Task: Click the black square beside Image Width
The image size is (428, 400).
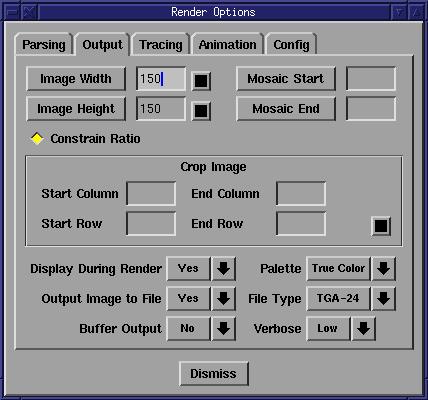Action: 201,81
